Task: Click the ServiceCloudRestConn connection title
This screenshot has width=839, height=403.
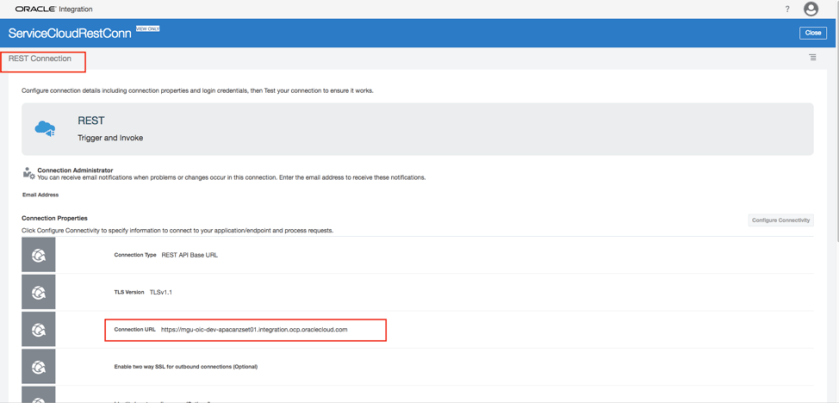Action: 69,33
